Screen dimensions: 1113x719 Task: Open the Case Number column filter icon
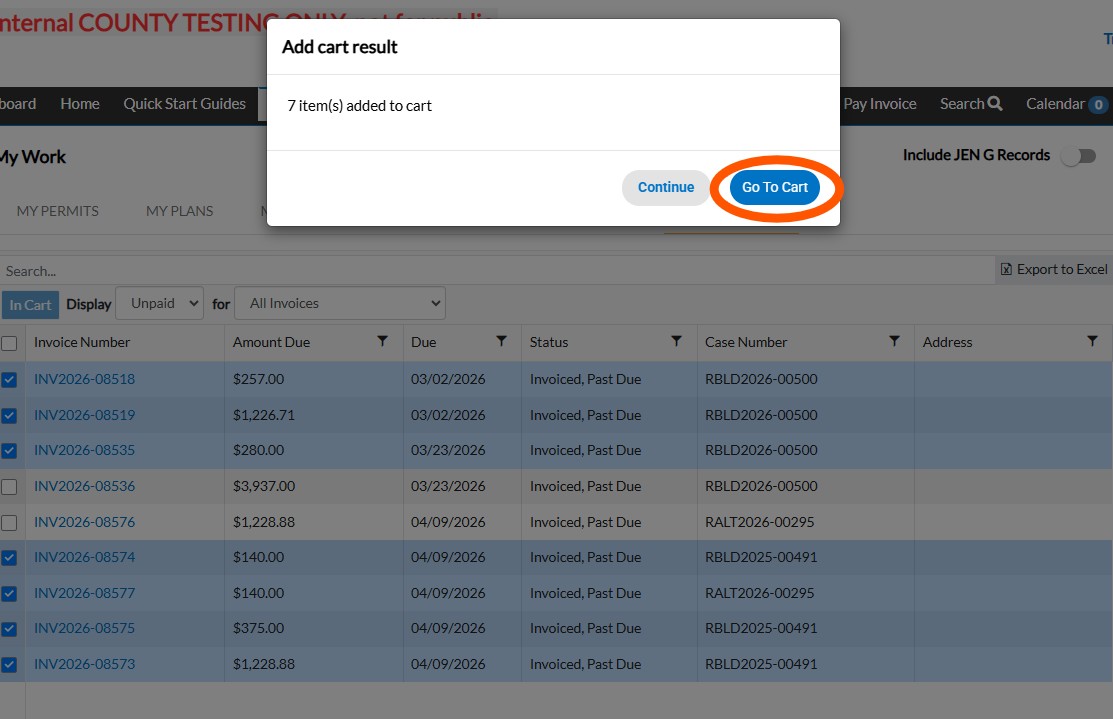pos(894,341)
